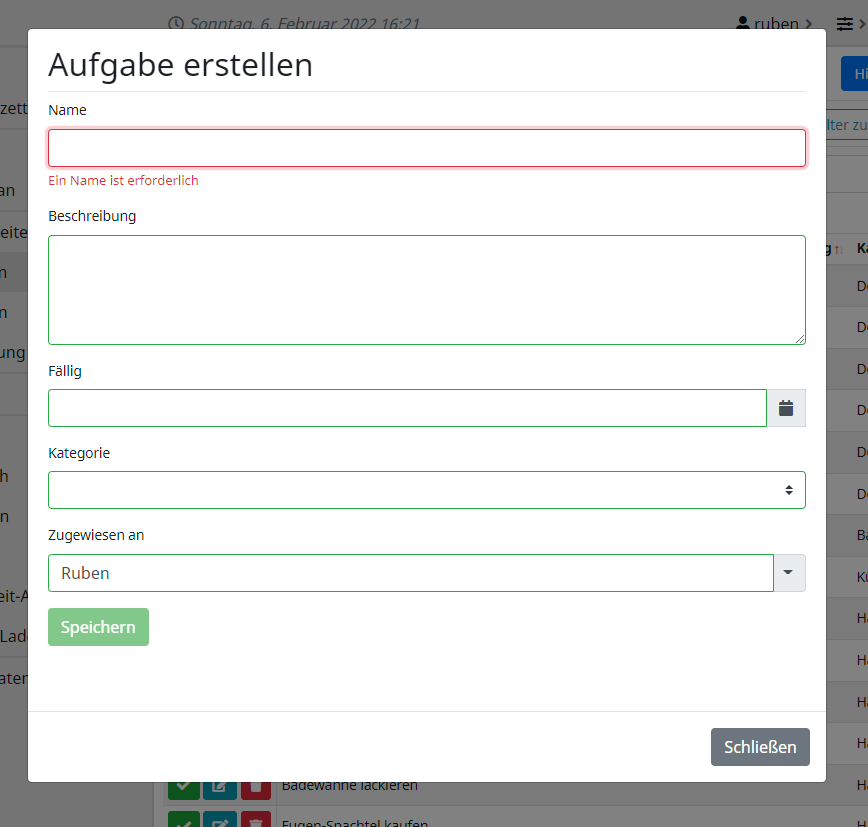Image resolution: width=868 pixels, height=827 pixels.
Task: Click the Speichern button
Action: (x=98, y=627)
